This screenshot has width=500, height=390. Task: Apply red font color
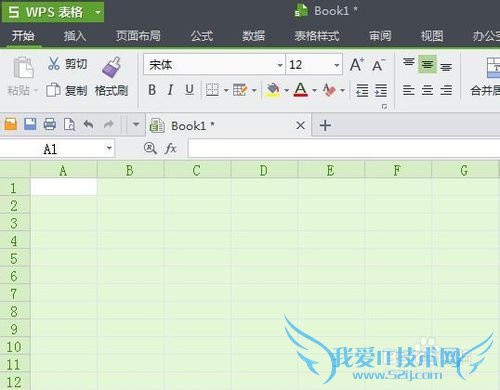(301, 90)
